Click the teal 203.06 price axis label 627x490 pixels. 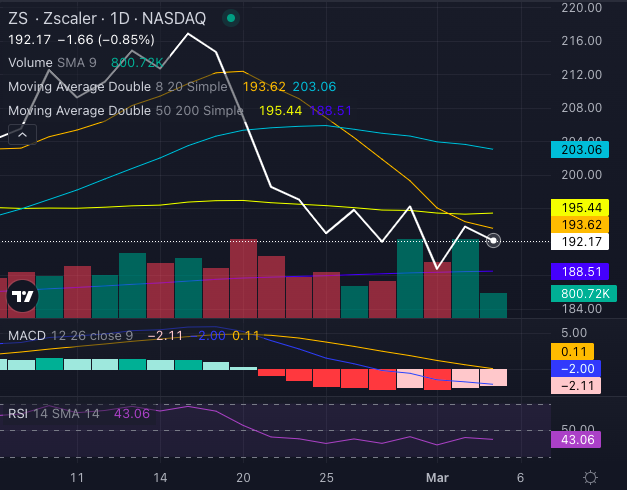(577, 150)
